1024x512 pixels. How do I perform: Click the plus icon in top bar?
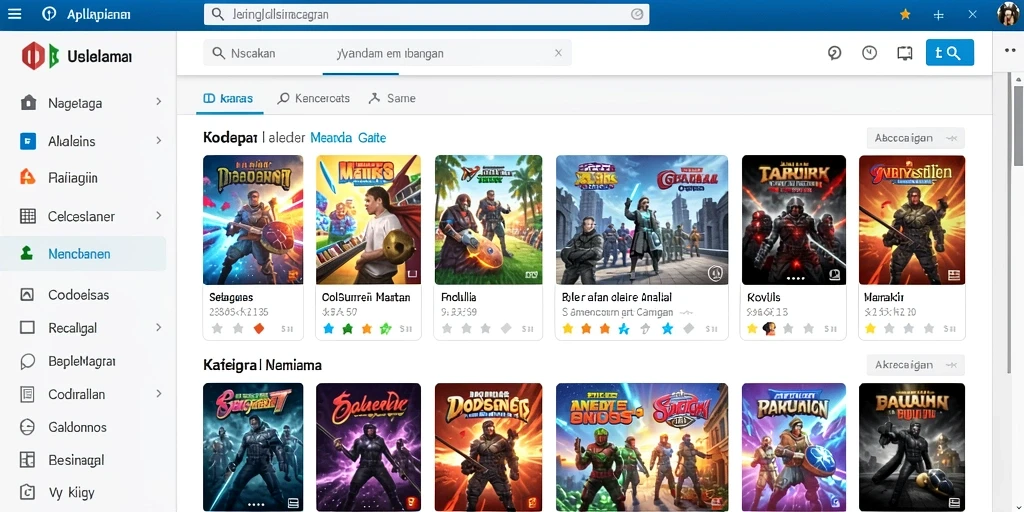(x=938, y=14)
